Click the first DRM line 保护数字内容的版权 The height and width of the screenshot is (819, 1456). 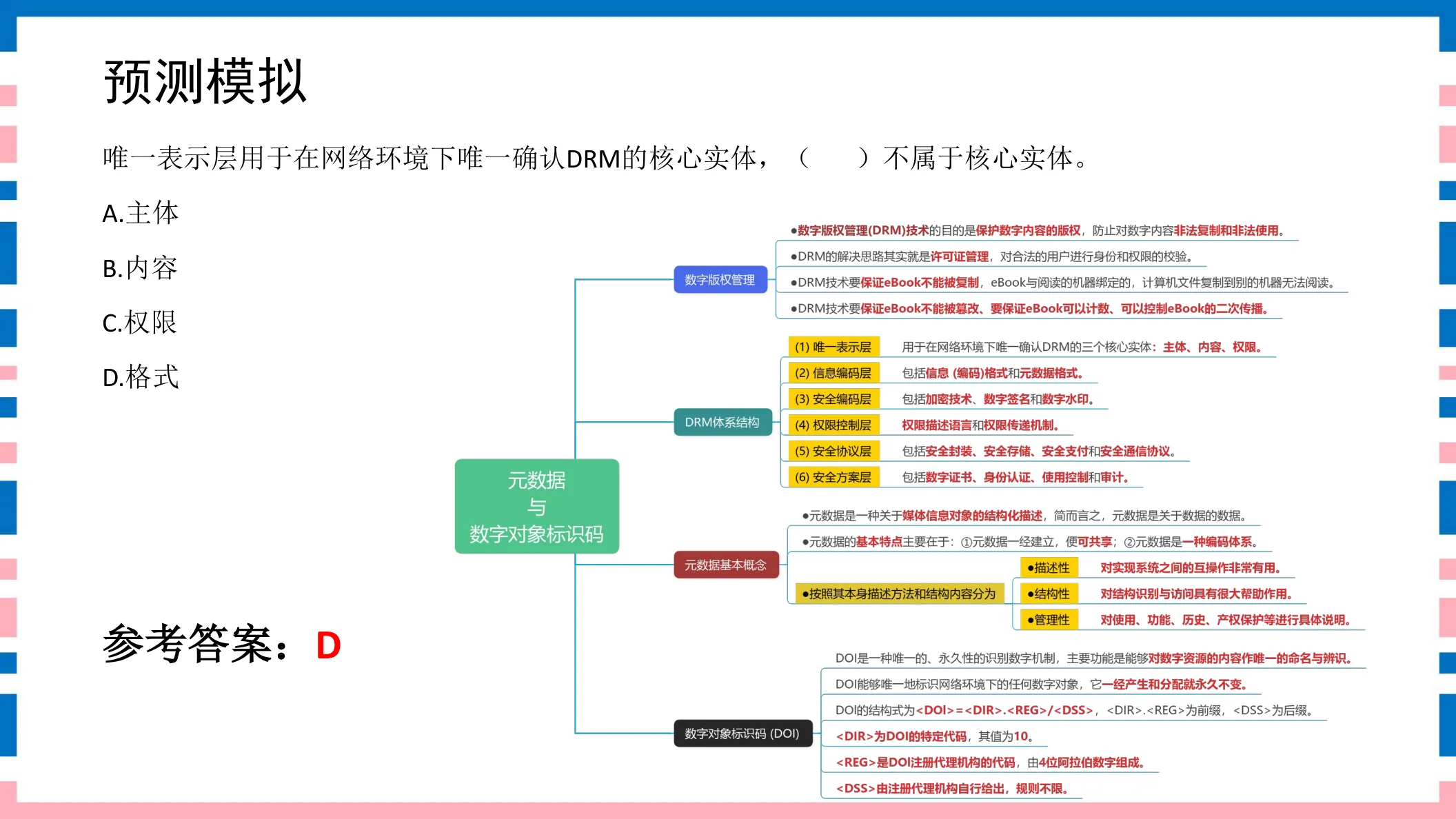[1038, 230]
